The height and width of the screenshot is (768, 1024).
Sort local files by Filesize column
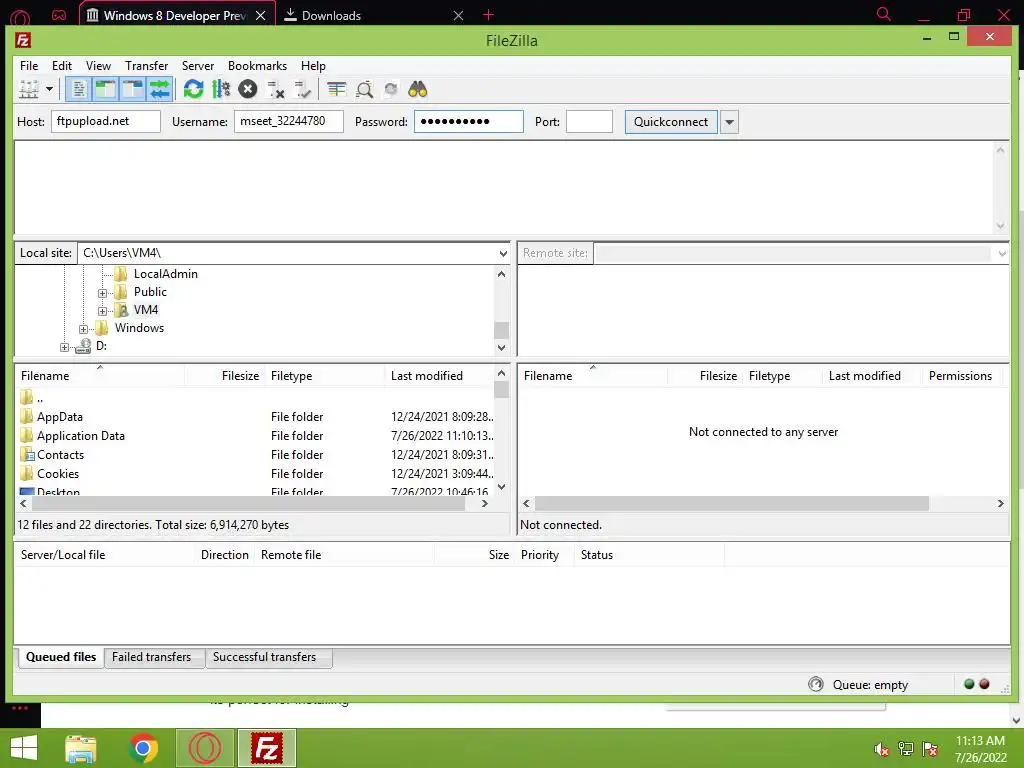tap(225, 376)
